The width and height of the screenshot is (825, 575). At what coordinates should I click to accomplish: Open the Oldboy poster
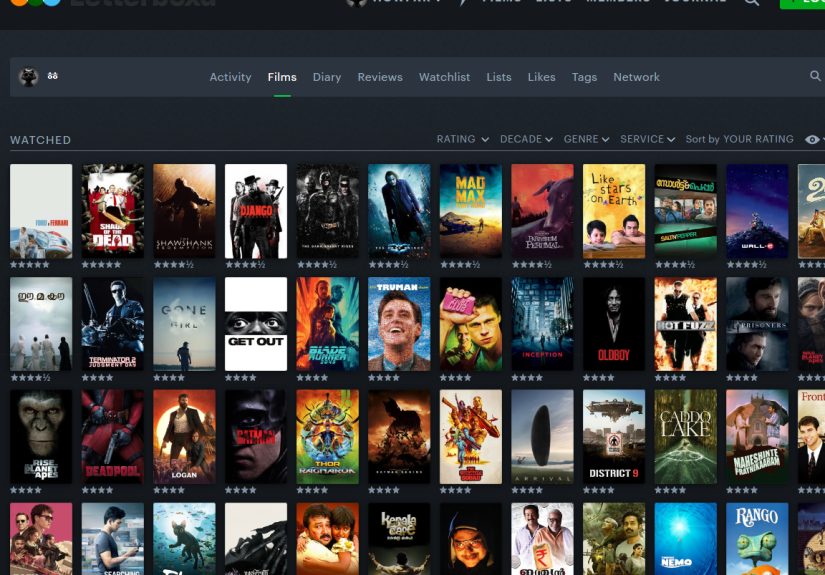(x=613, y=324)
